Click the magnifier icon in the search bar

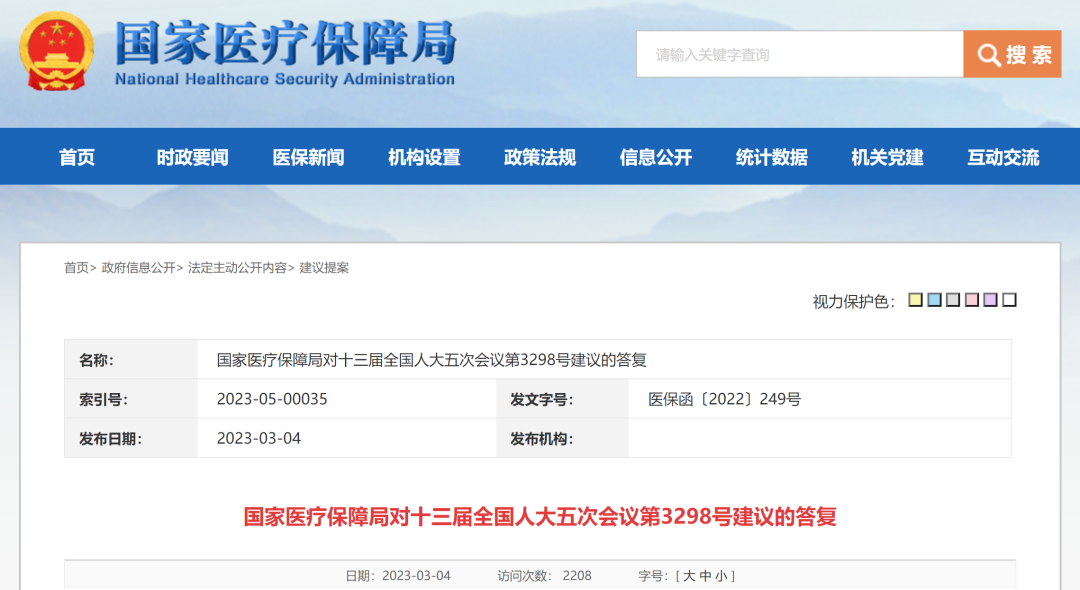coord(990,54)
